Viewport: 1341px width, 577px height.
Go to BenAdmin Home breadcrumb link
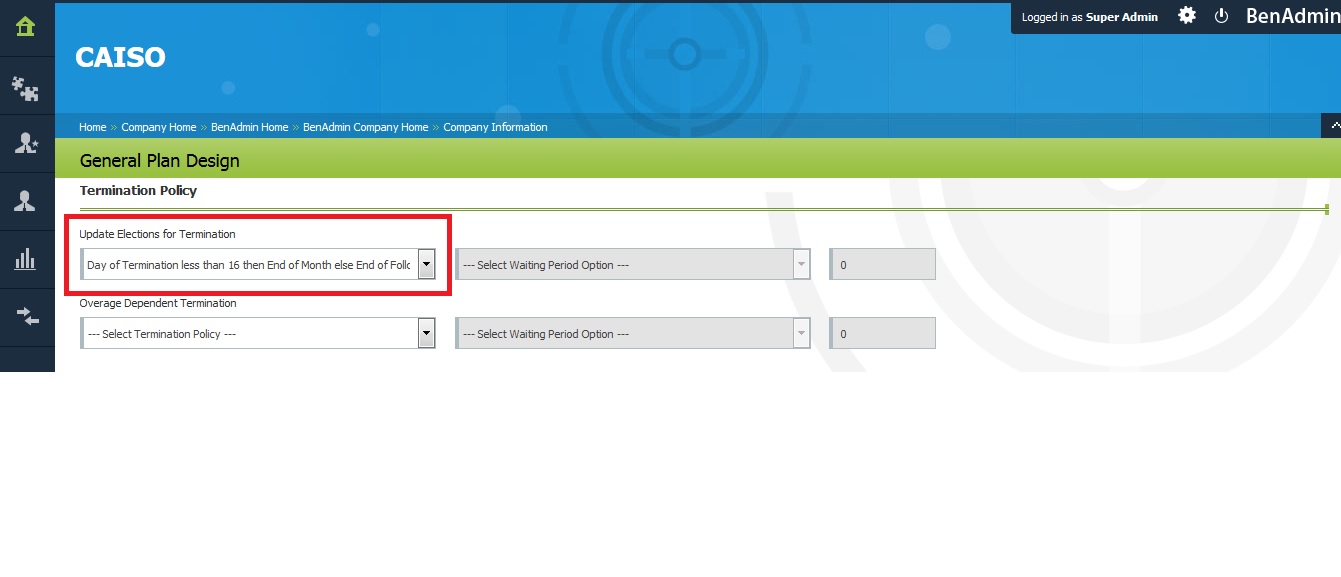249,127
